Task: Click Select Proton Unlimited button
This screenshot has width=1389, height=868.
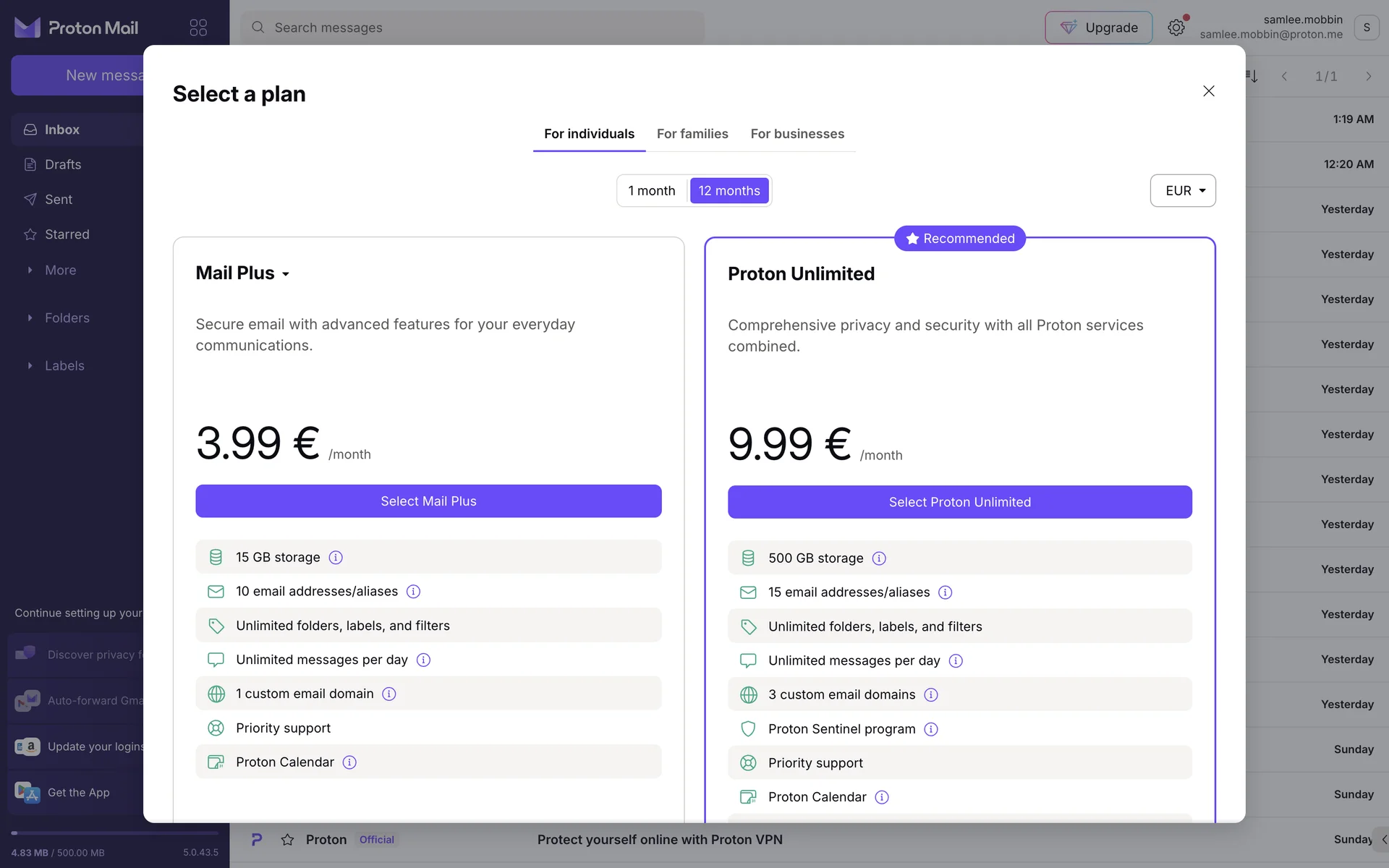Action: click(x=959, y=502)
